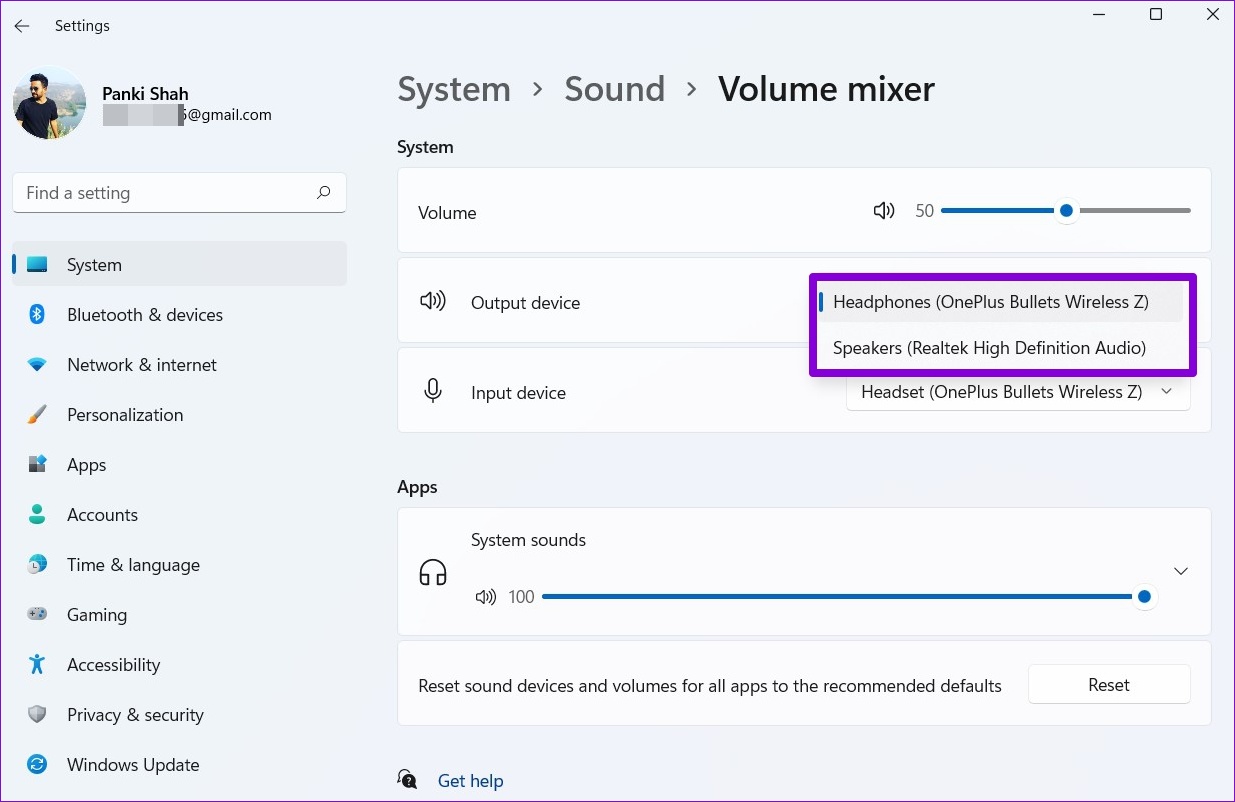Click the Personalization paintbrush icon
This screenshot has width=1235, height=802.
[37, 415]
